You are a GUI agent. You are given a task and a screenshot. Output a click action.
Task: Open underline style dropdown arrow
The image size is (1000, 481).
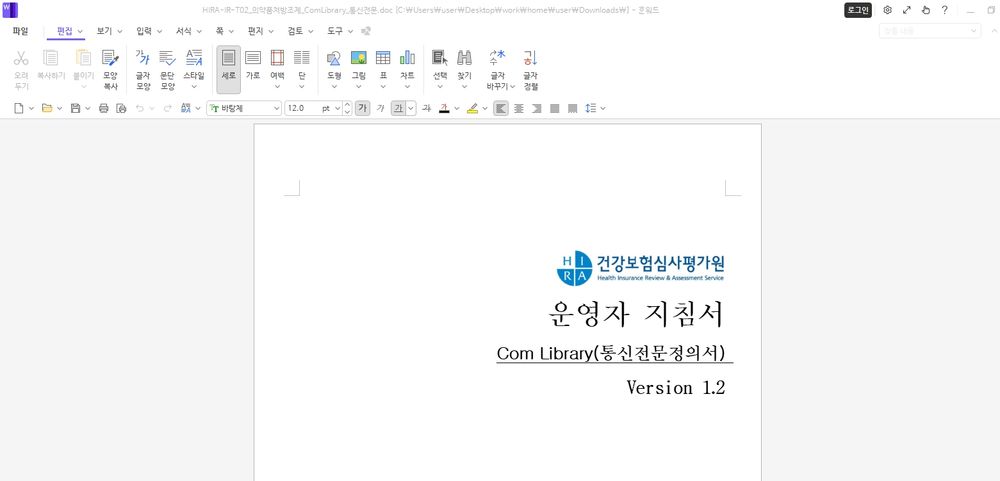click(x=411, y=108)
